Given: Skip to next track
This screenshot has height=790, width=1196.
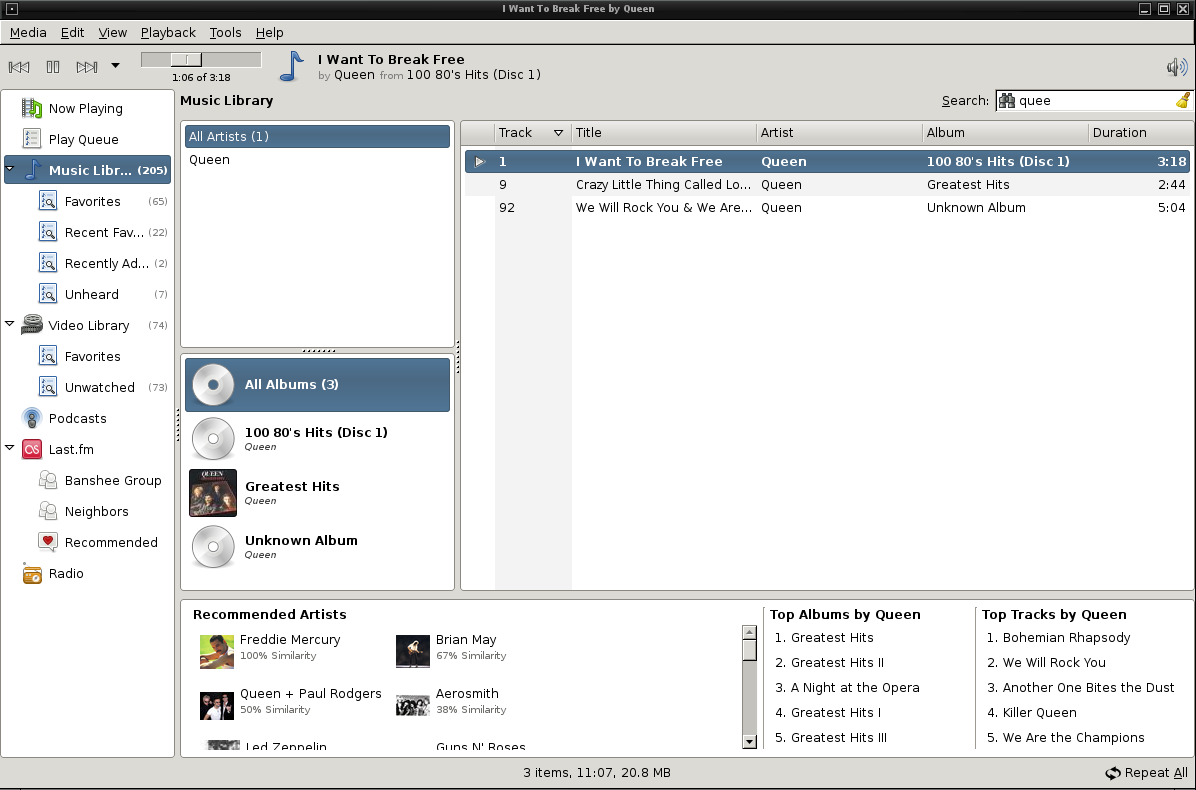Looking at the screenshot, I should point(86,67).
